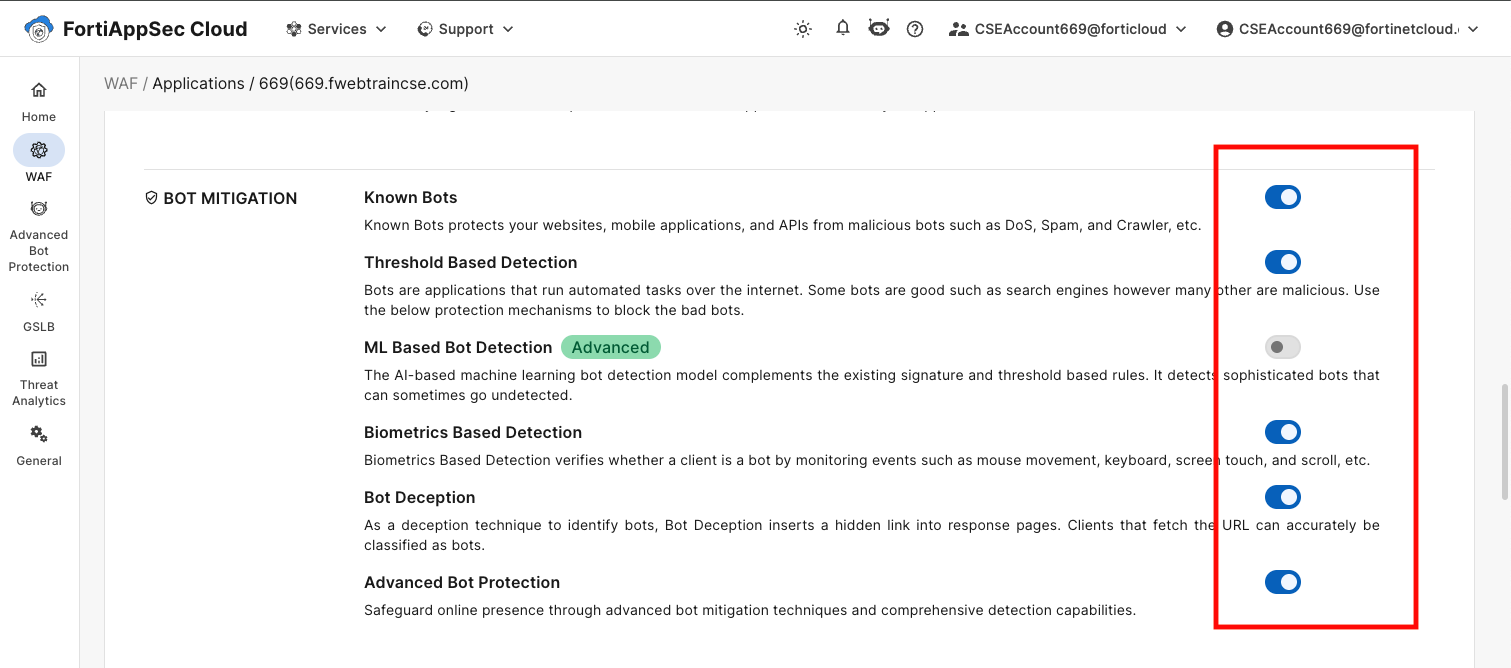Click the BOT MITIGATION section label
This screenshot has width=1511, height=668.
[230, 198]
